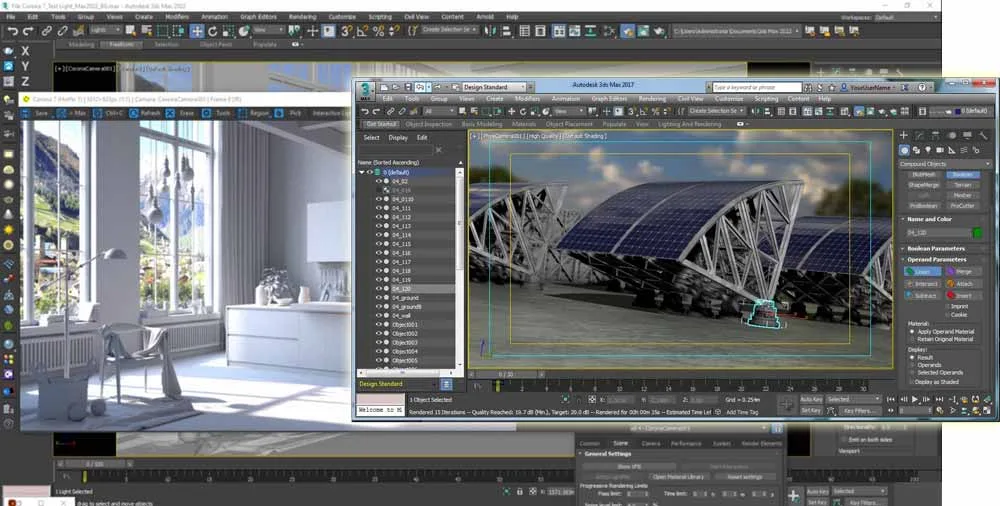The width and height of the screenshot is (1000, 506).
Task: Click Go to Start in the 2017 playback controls
Action: 891,399
